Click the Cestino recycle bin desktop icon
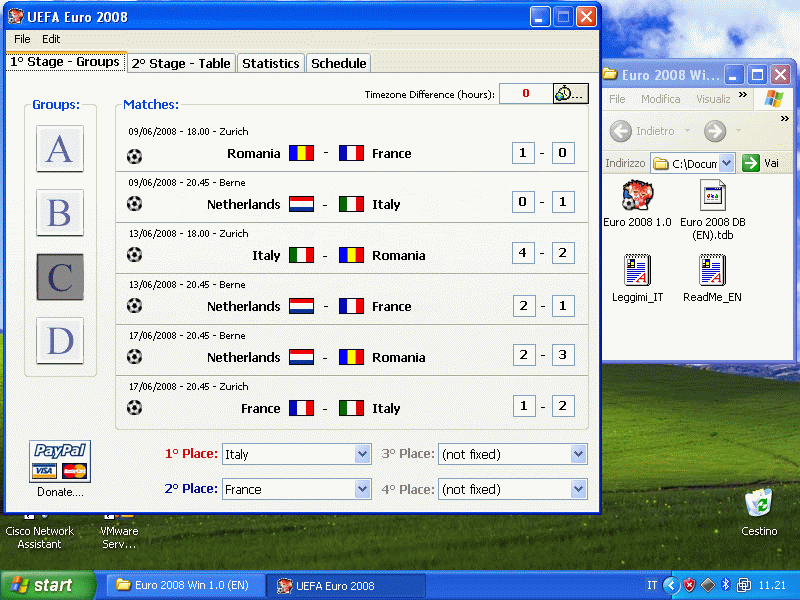Screen dimensions: 800x600 759,504
